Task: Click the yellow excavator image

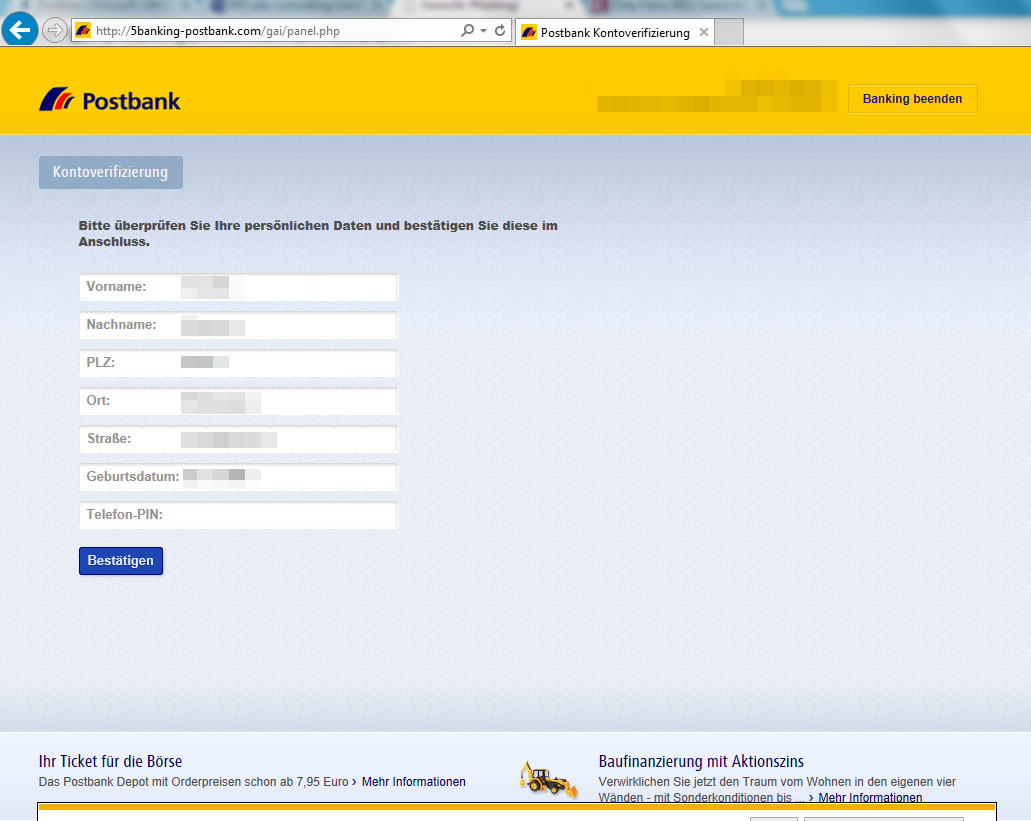Action: click(x=548, y=779)
